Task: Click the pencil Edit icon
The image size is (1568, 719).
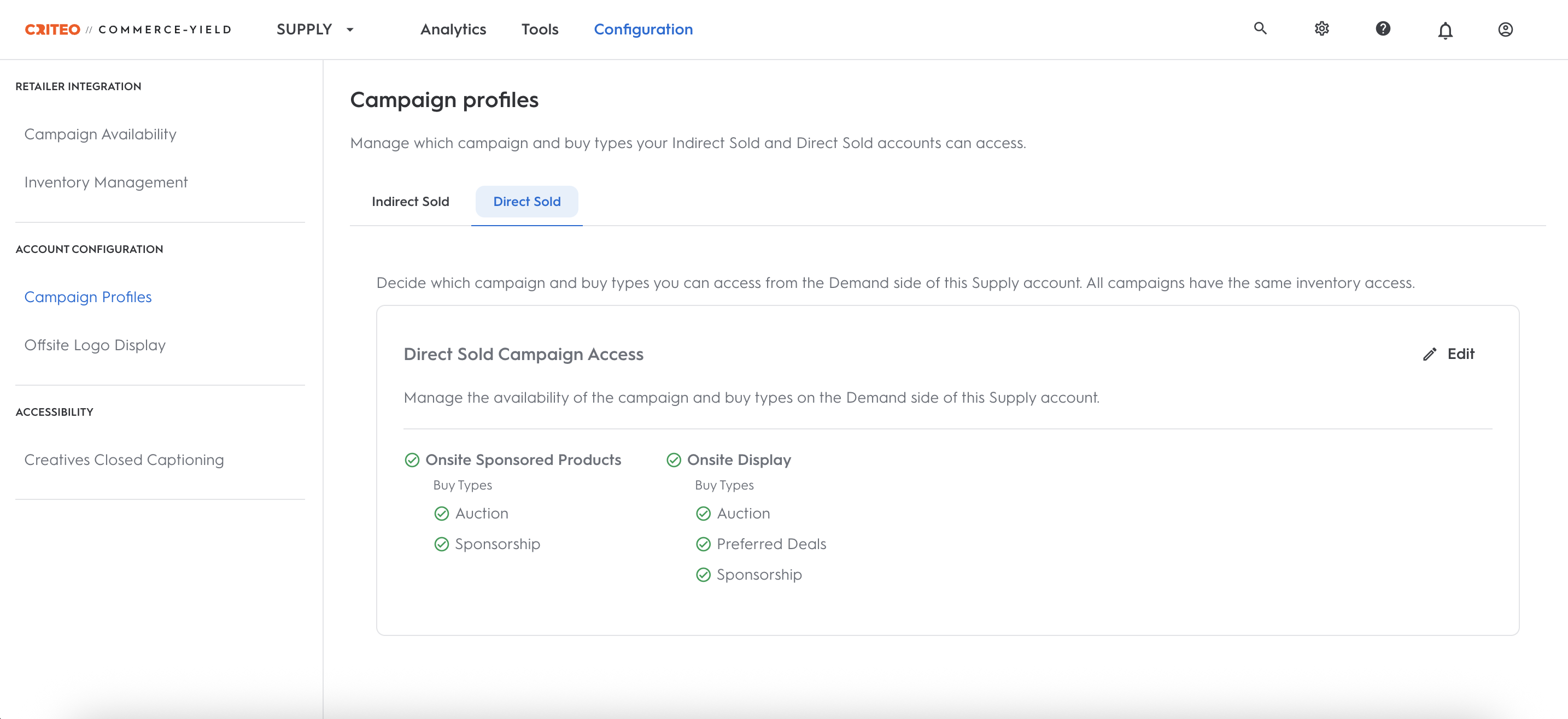Action: point(1430,354)
